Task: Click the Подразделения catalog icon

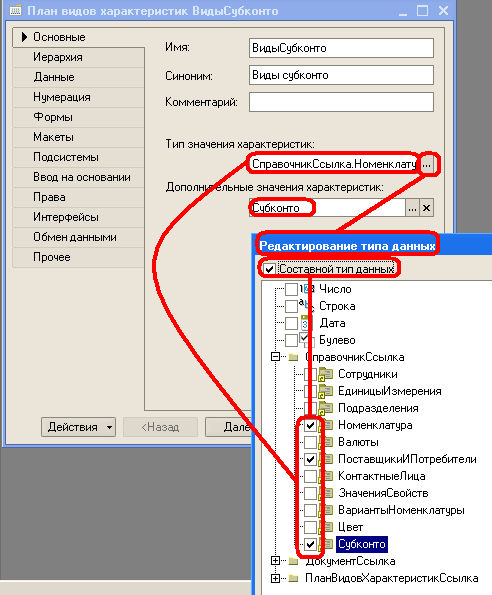Action: pos(325,408)
